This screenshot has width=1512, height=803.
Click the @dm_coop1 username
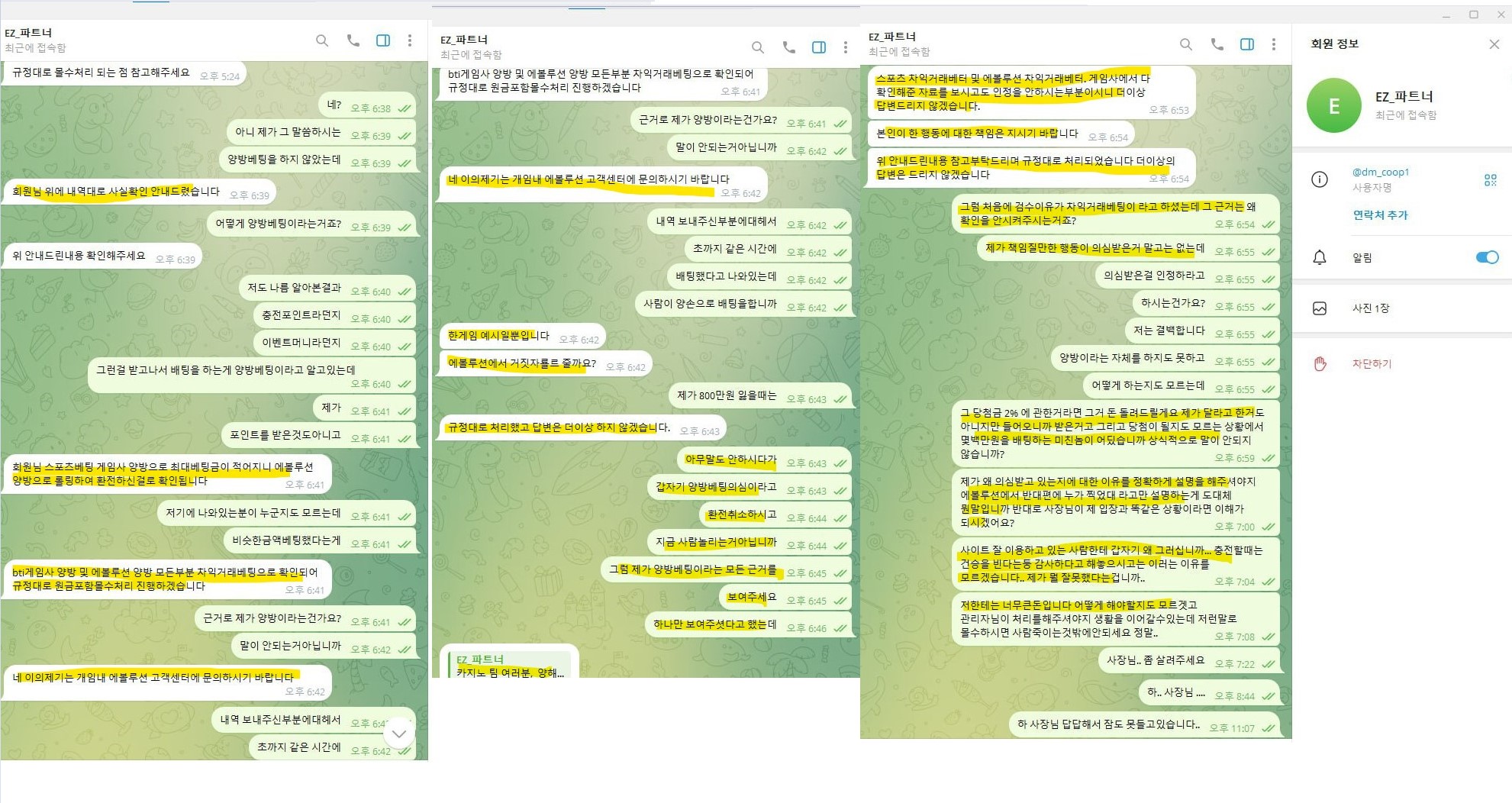[1380, 173]
